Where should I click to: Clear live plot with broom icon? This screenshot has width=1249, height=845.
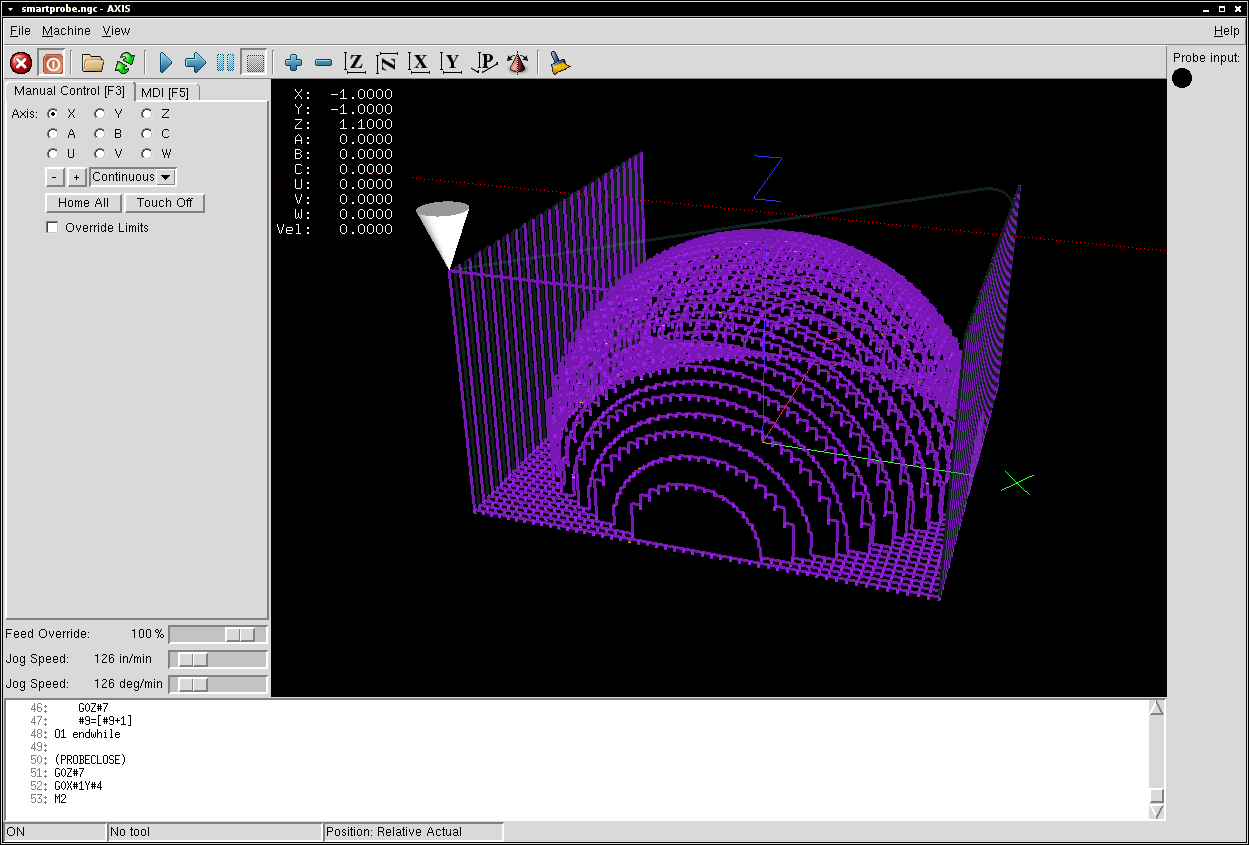559,63
